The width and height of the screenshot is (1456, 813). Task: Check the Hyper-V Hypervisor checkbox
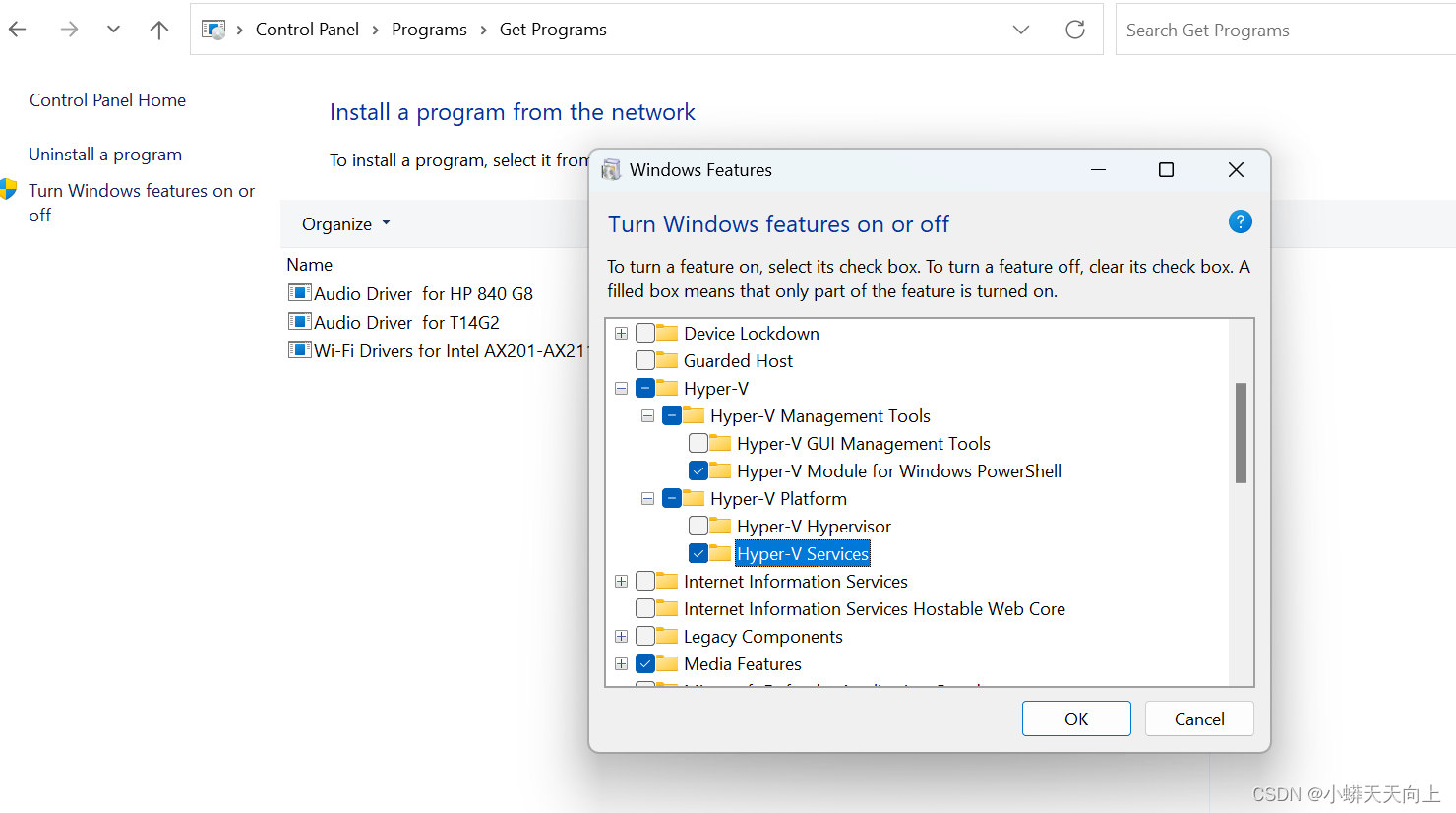[x=698, y=526]
